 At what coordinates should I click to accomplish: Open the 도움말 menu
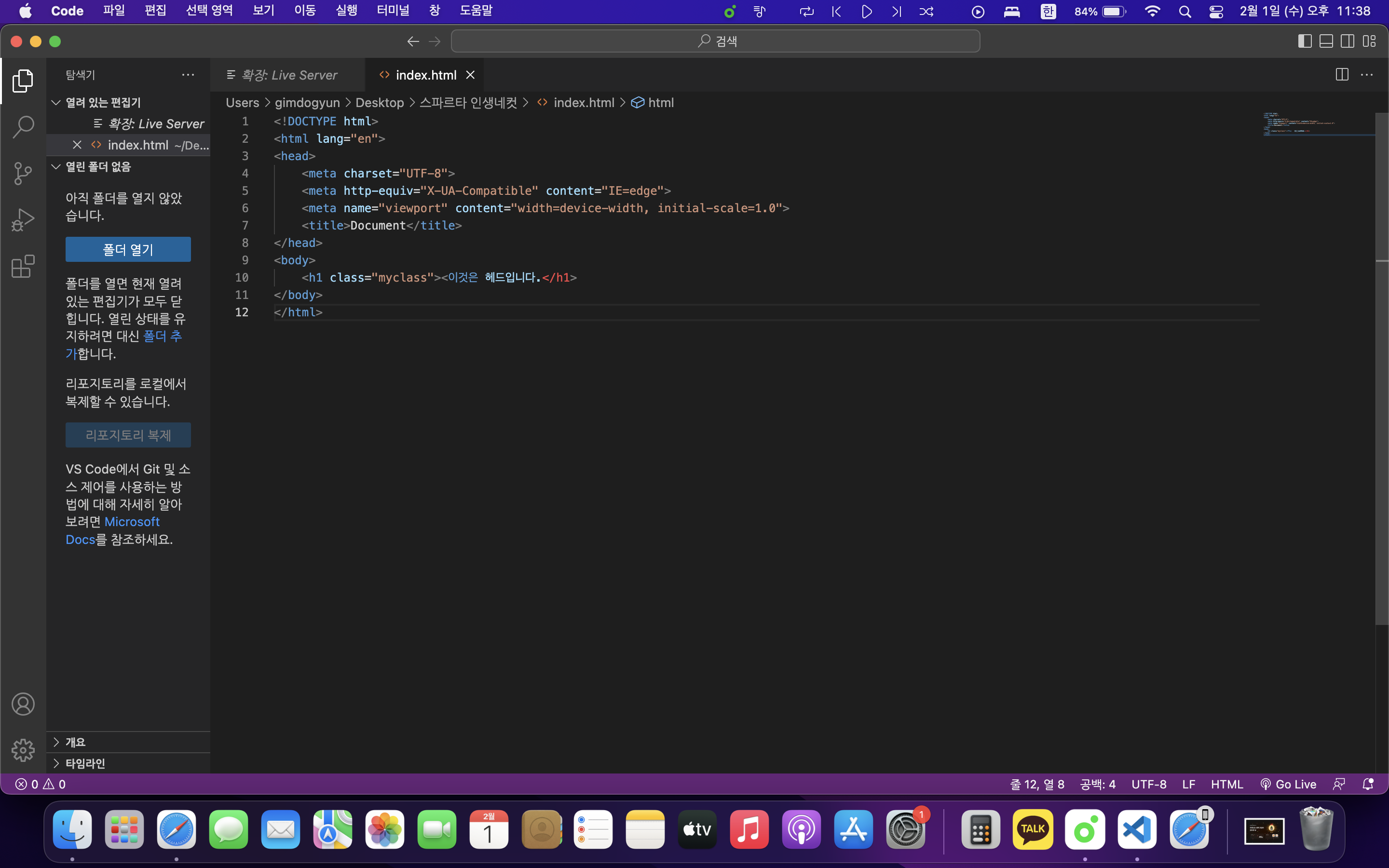tap(476, 11)
